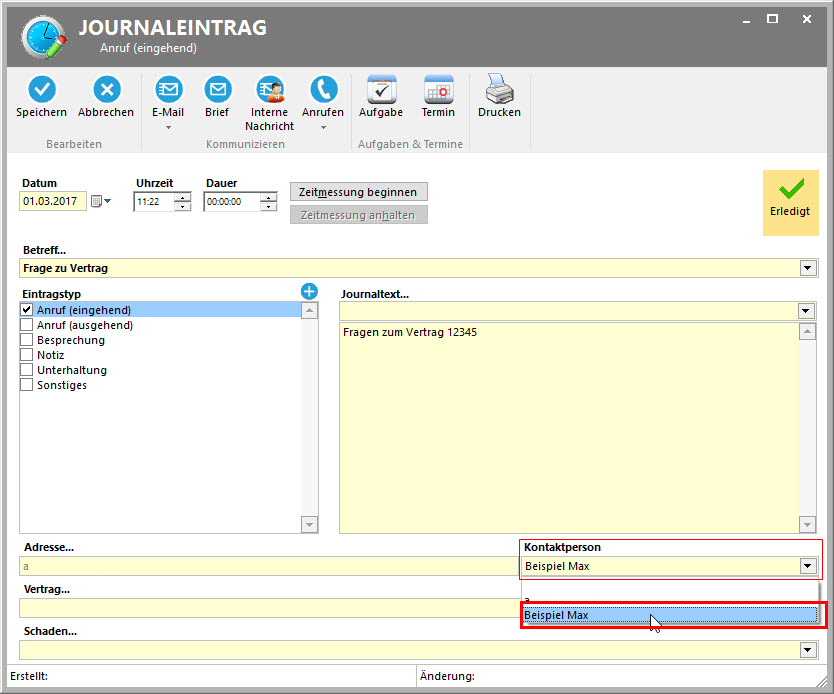Click the Brief letter icon
The image size is (834, 694).
[x=217, y=90]
